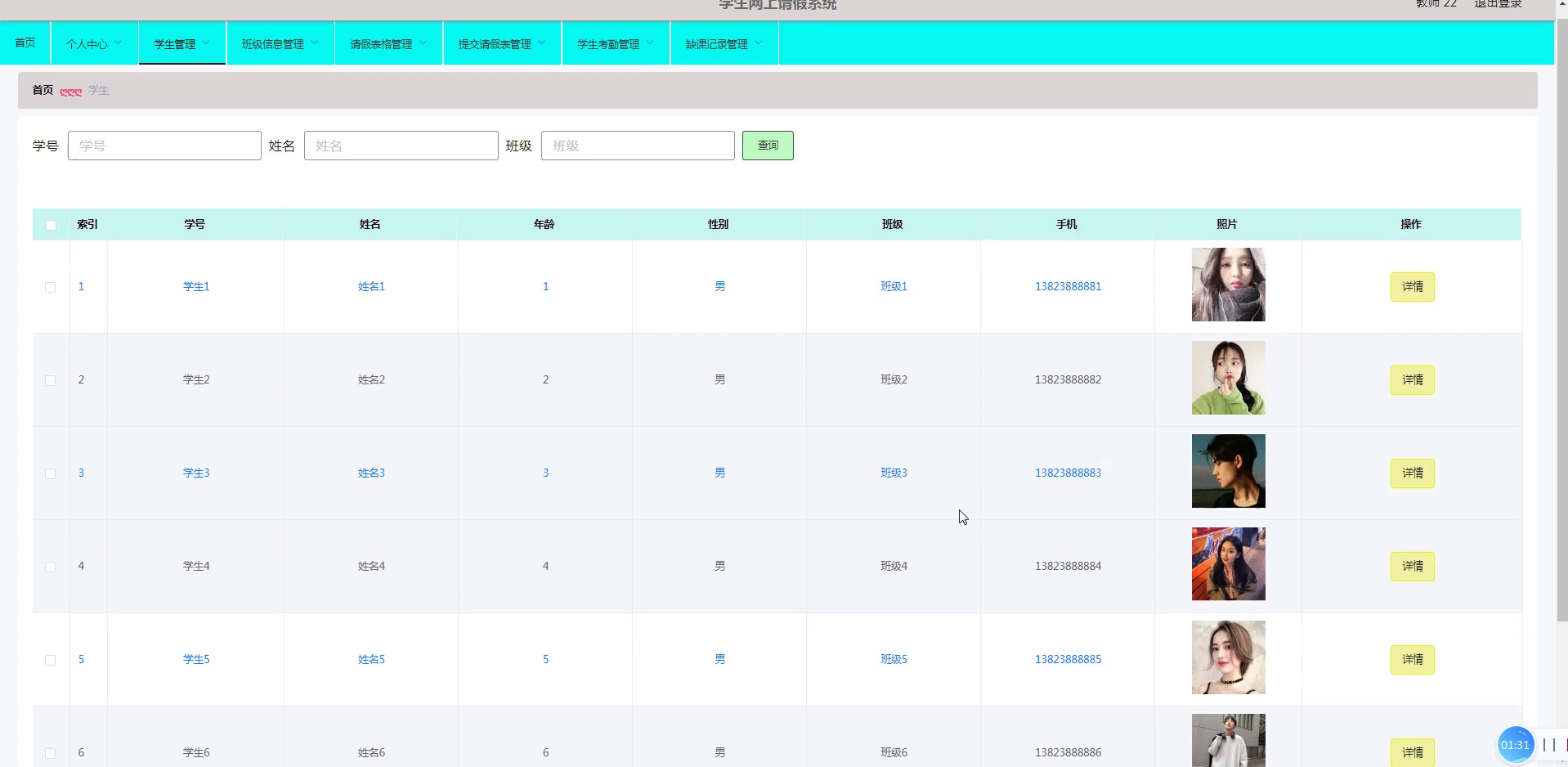This screenshot has height=767, width=1568.
Task: Check the checkbox for row 学生3
Action: point(50,473)
